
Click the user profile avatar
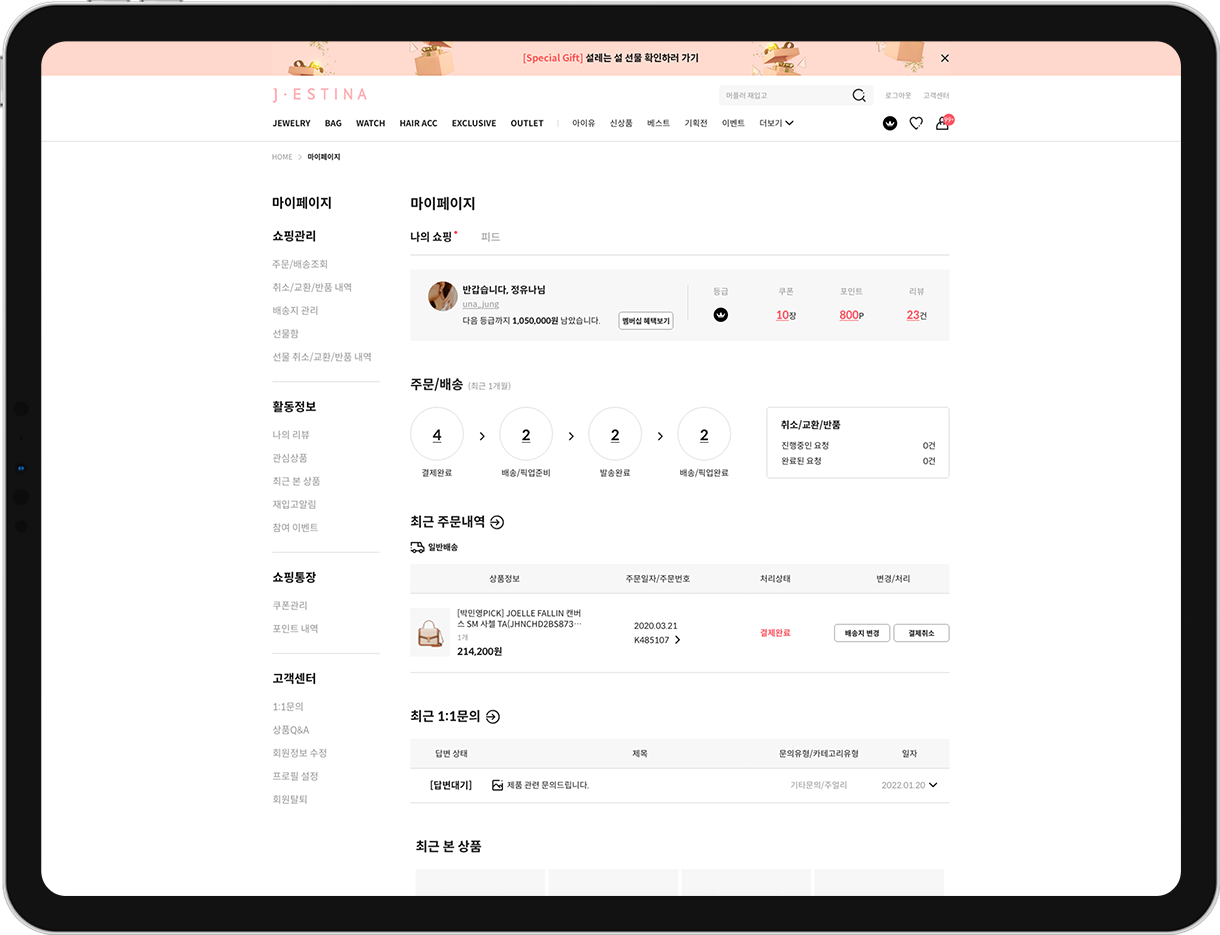click(x=443, y=296)
